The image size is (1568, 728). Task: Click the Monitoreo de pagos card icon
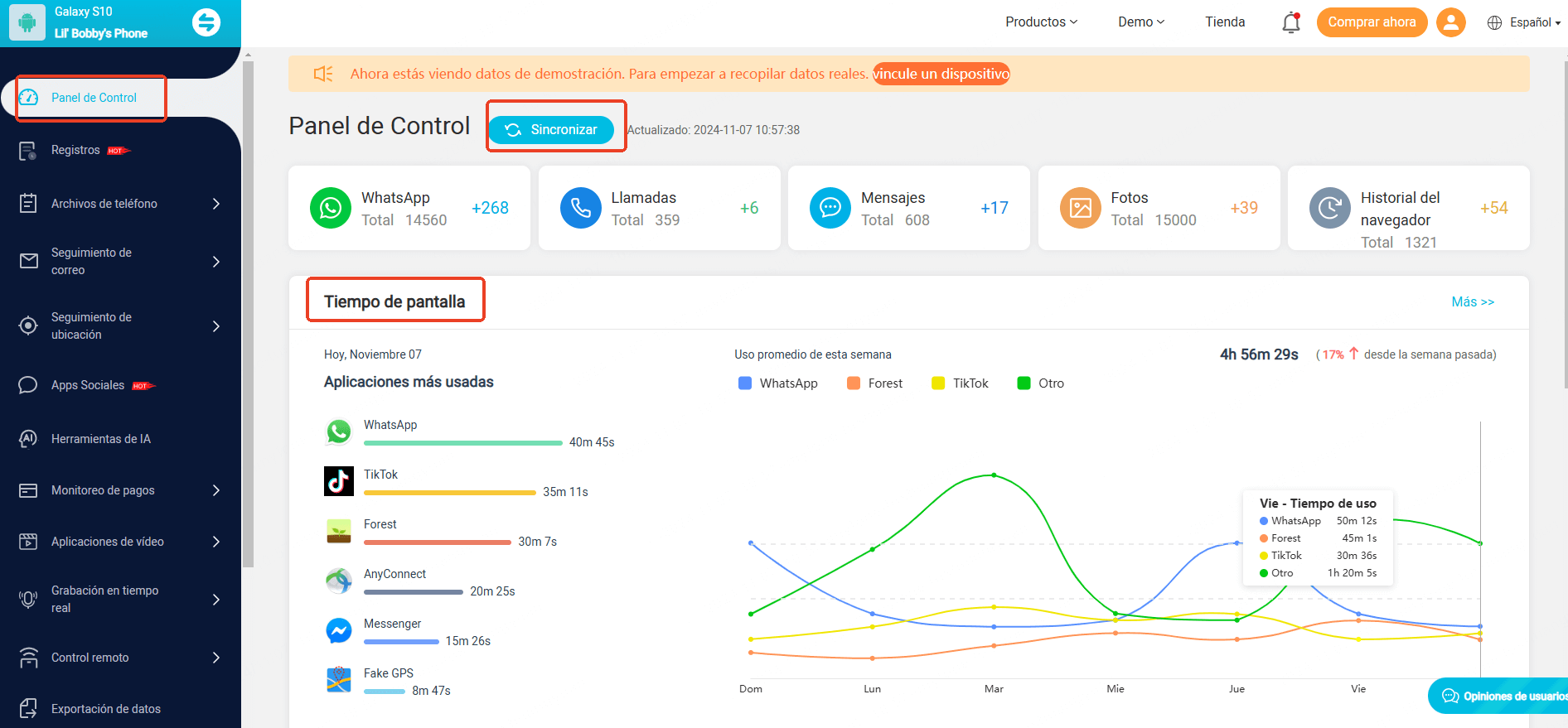coord(28,490)
